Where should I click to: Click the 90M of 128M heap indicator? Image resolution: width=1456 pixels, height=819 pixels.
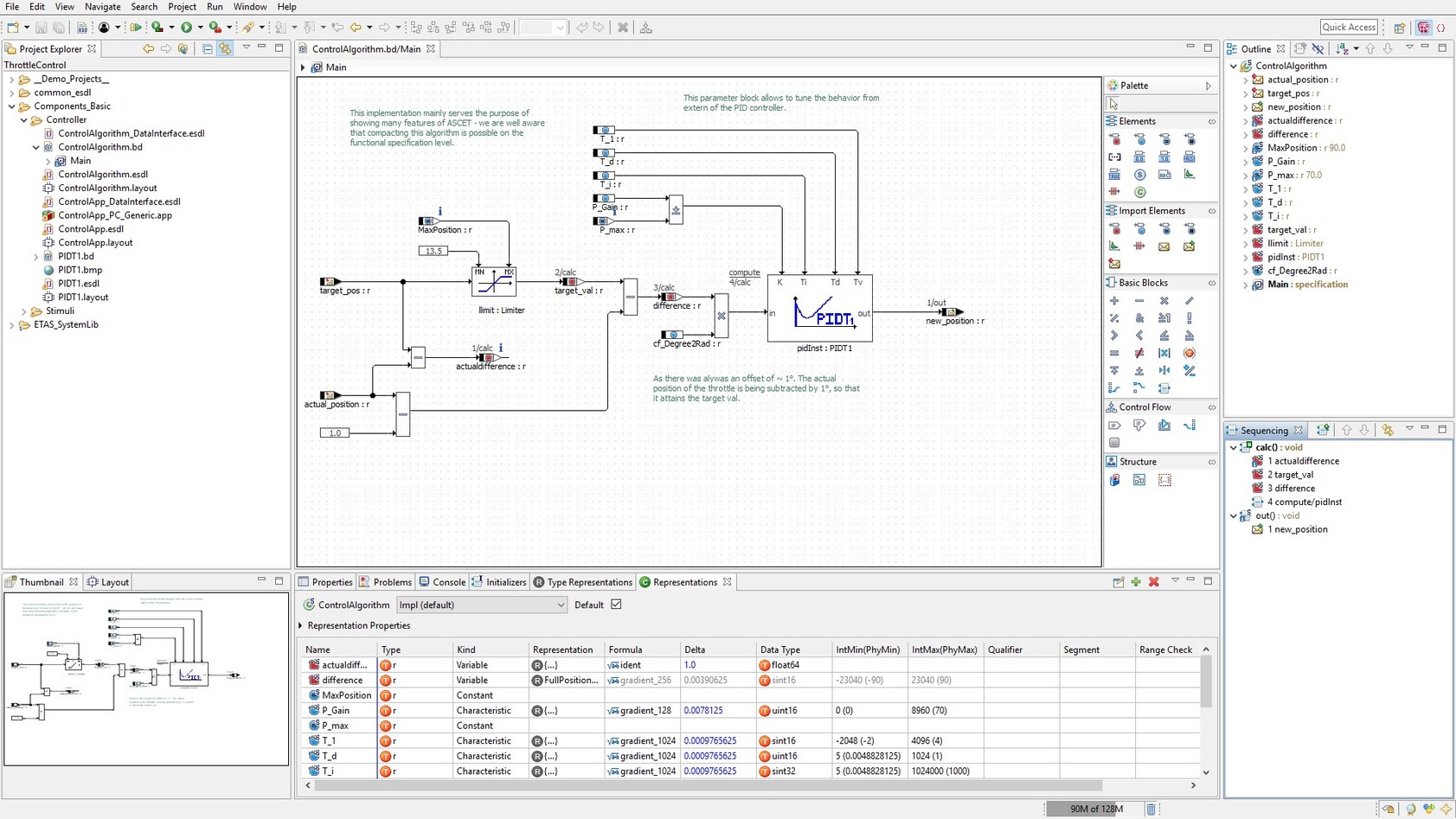click(x=1095, y=809)
